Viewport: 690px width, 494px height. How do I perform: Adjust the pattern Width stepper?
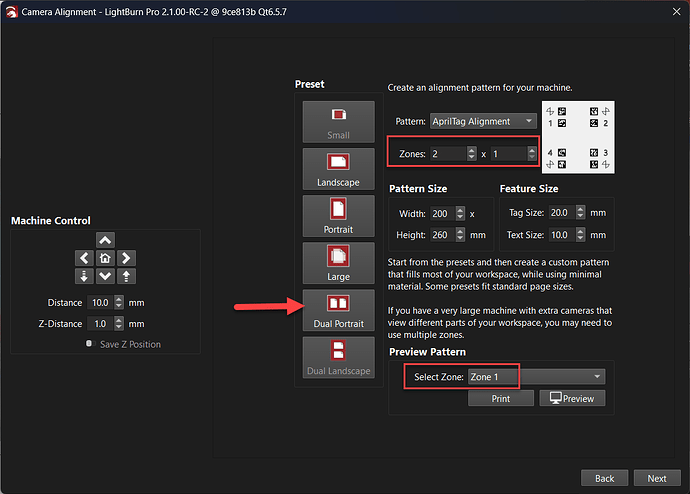coord(459,213)
